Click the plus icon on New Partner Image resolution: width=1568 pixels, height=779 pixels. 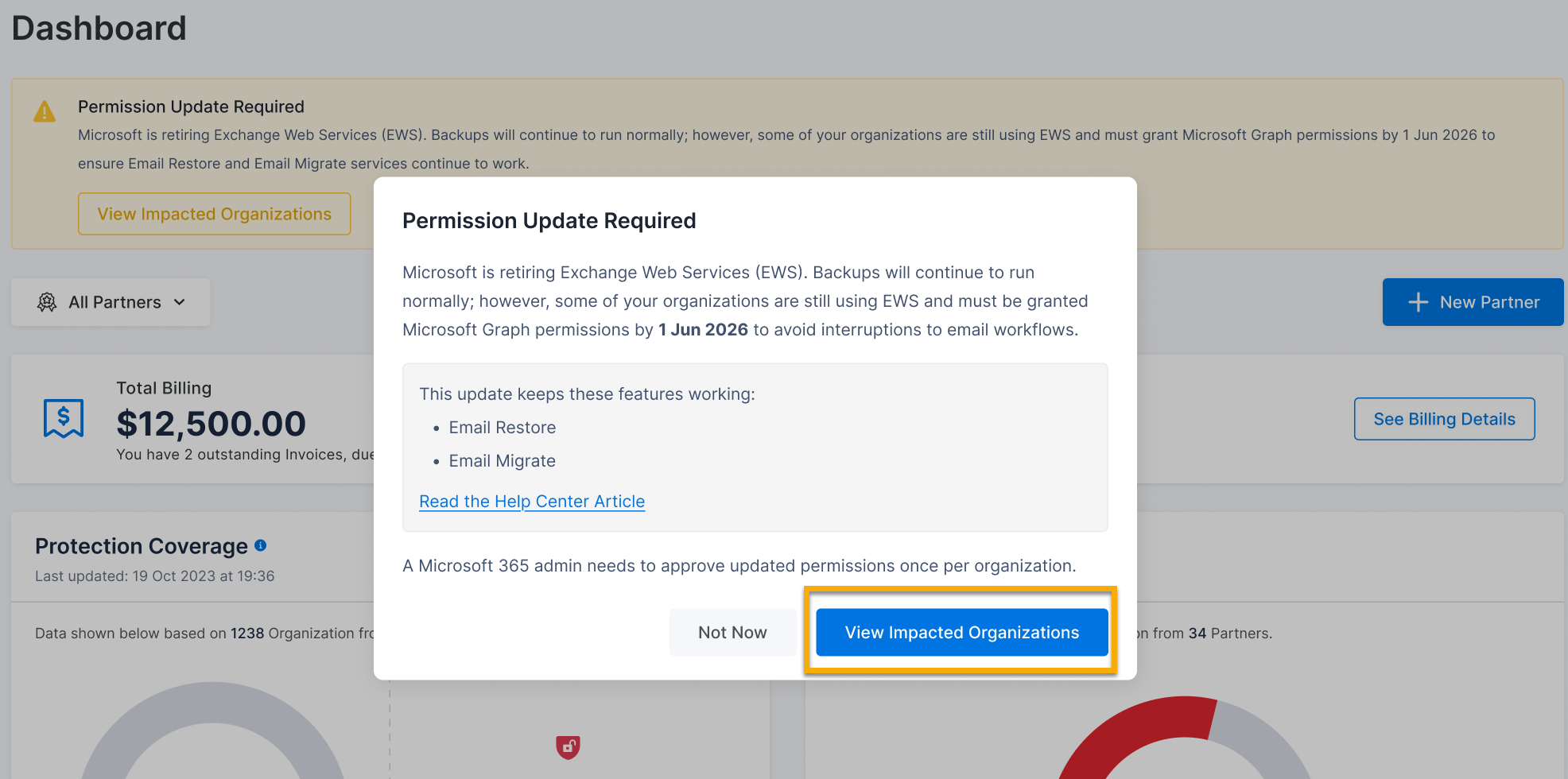(1418, 302)
